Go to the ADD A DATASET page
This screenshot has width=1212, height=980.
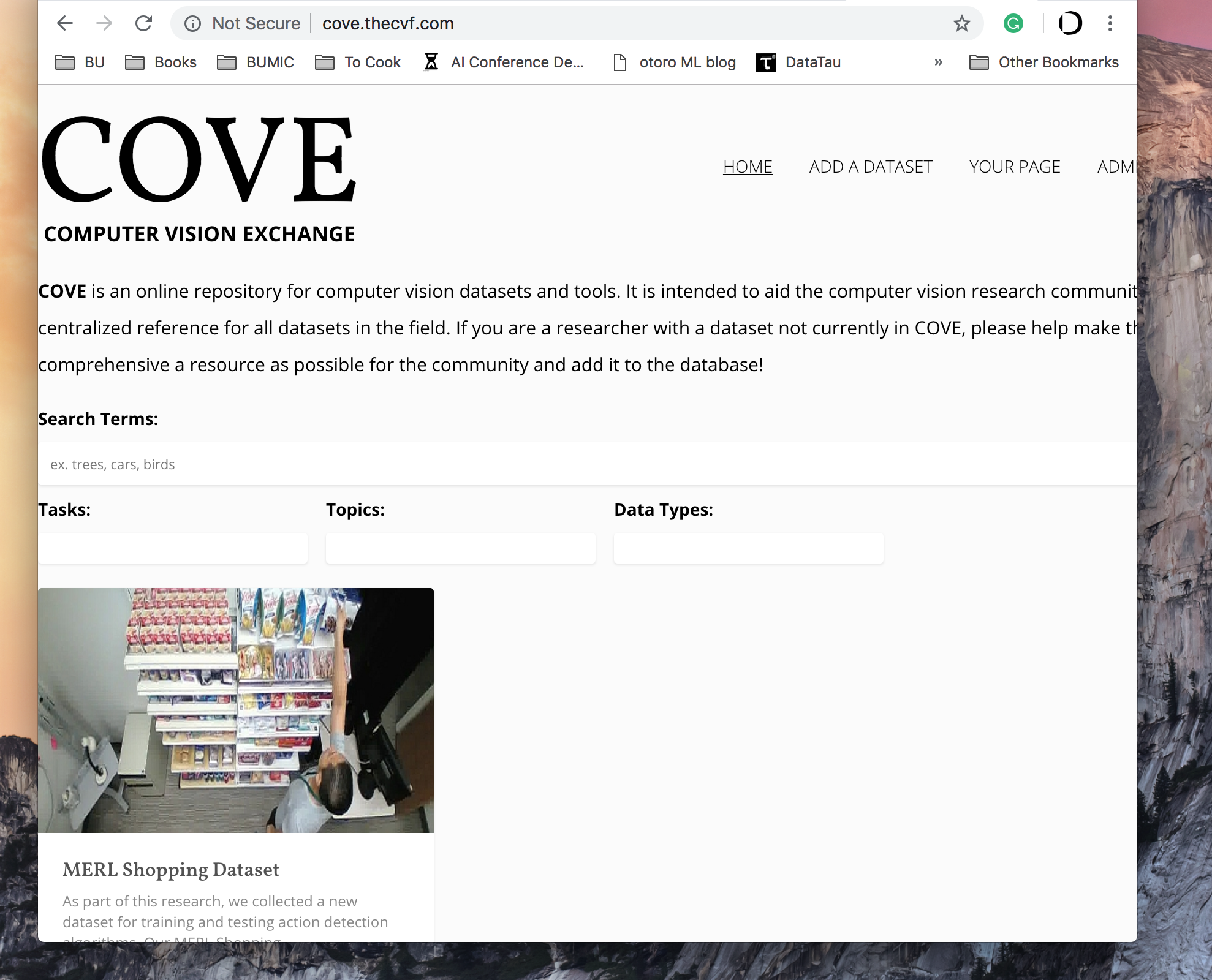click(x=870, y=167)
